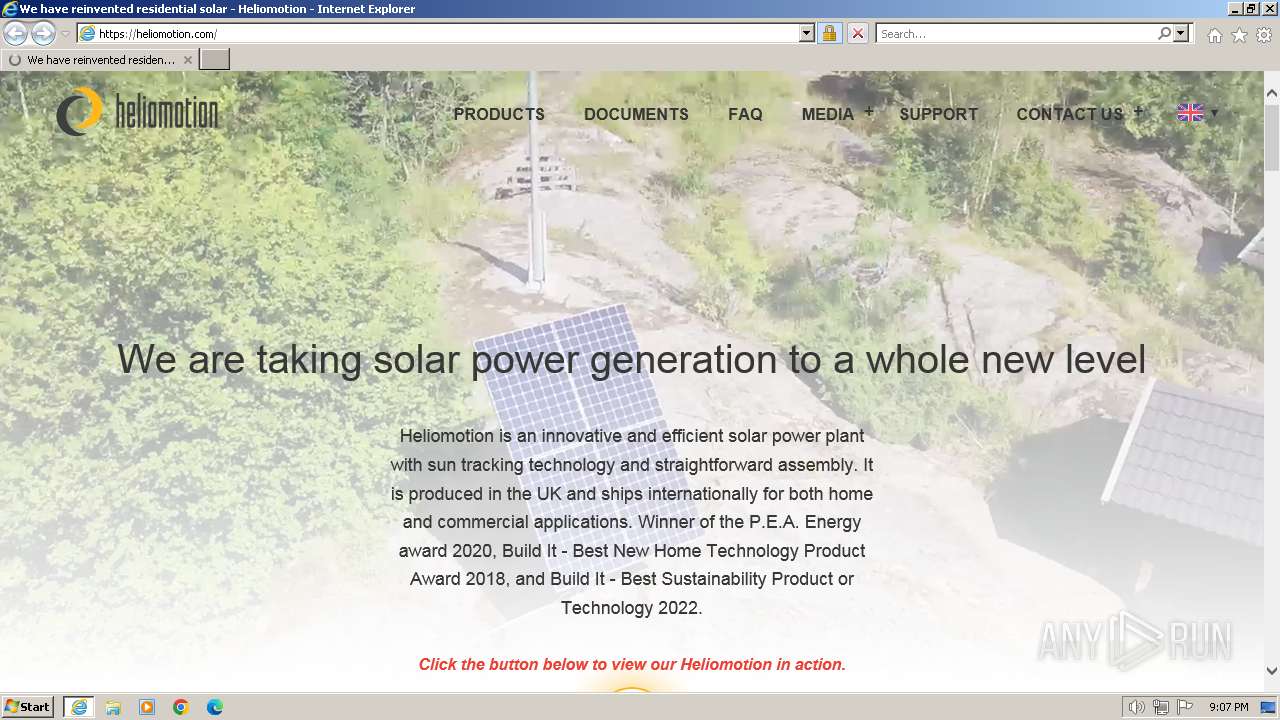Open the CONTACT US menu item

click(1069, 114)
